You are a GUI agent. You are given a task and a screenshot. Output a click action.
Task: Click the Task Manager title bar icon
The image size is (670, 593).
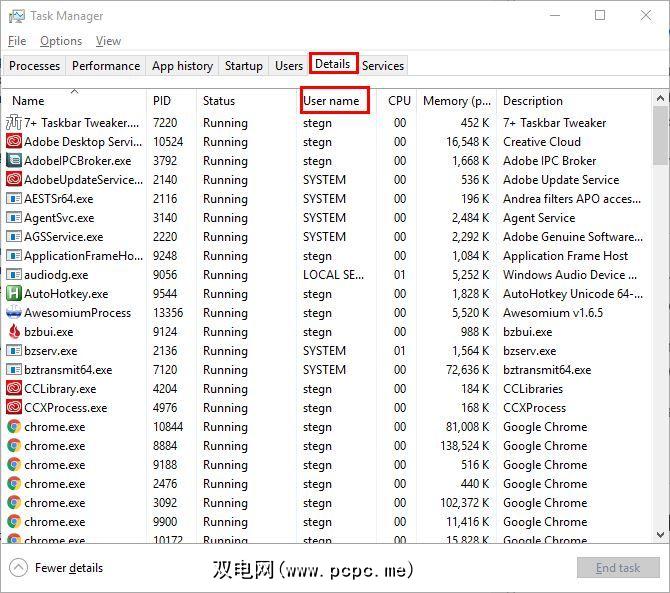point(17,16)
